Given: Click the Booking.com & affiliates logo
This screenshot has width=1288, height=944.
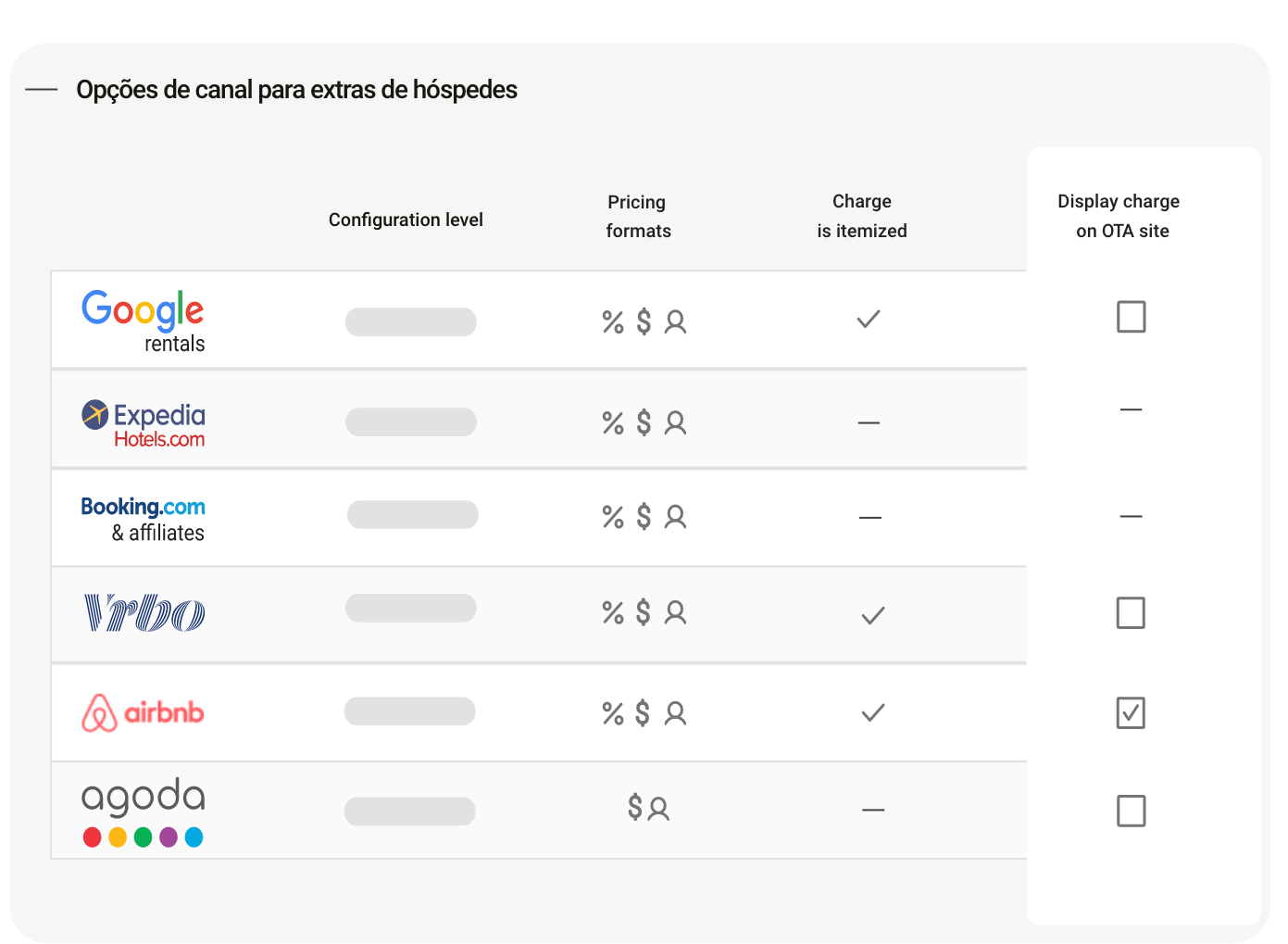Looking at the screenshot, I should point(144,520).
